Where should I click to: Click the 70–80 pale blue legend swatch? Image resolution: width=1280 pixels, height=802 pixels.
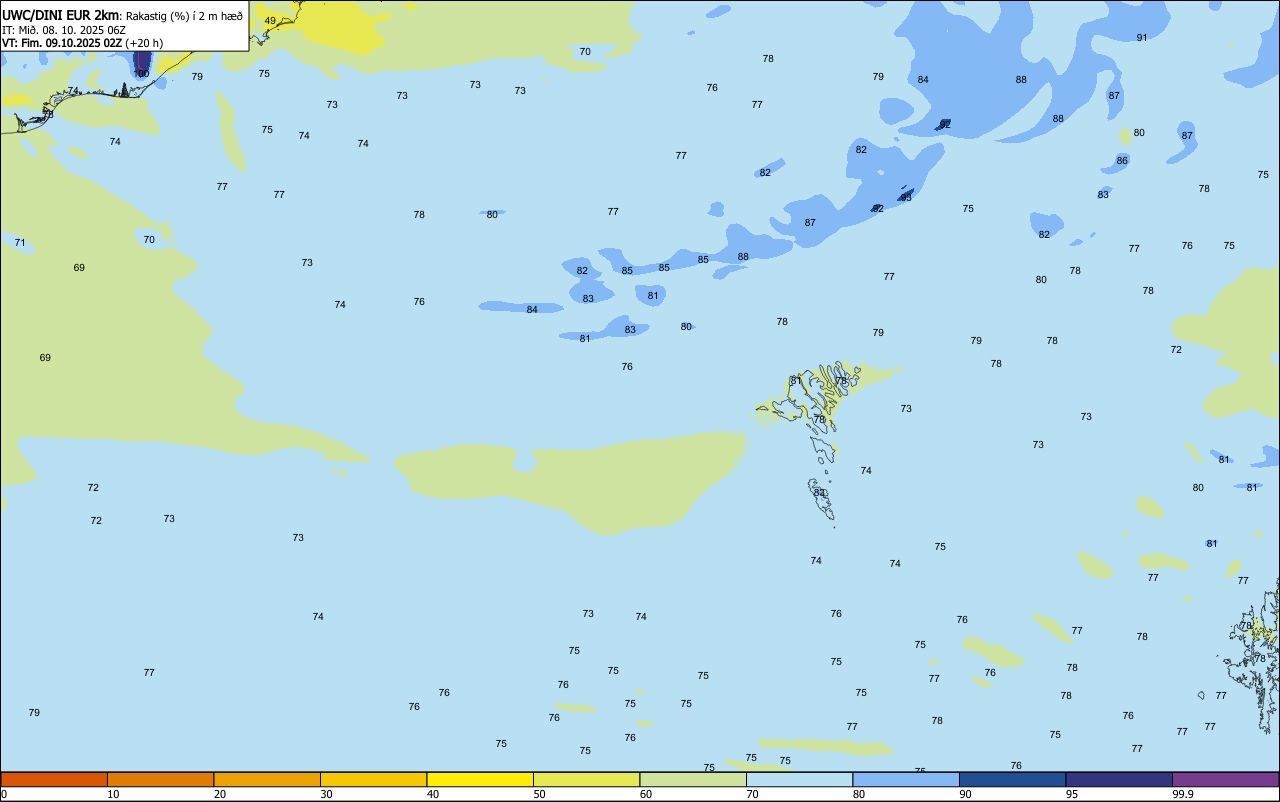pyautogui.click(x=799, y=779)
